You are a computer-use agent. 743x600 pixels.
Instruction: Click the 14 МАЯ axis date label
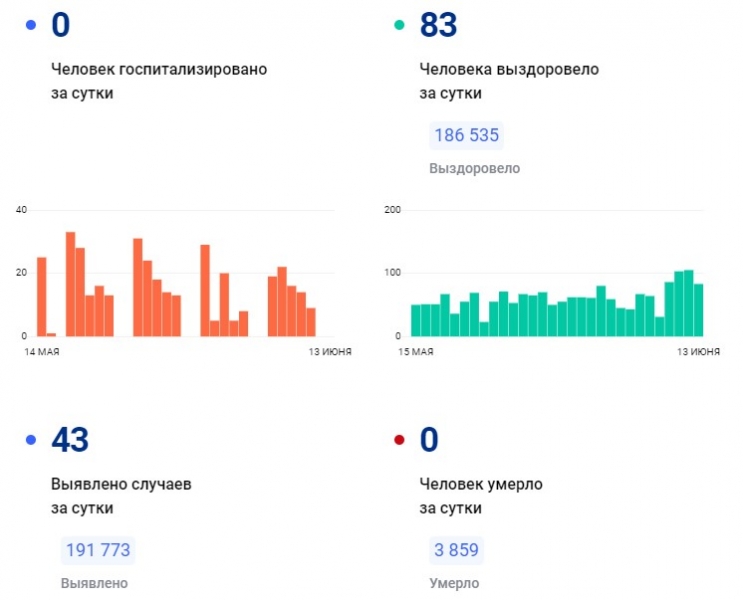click(40, 352)
